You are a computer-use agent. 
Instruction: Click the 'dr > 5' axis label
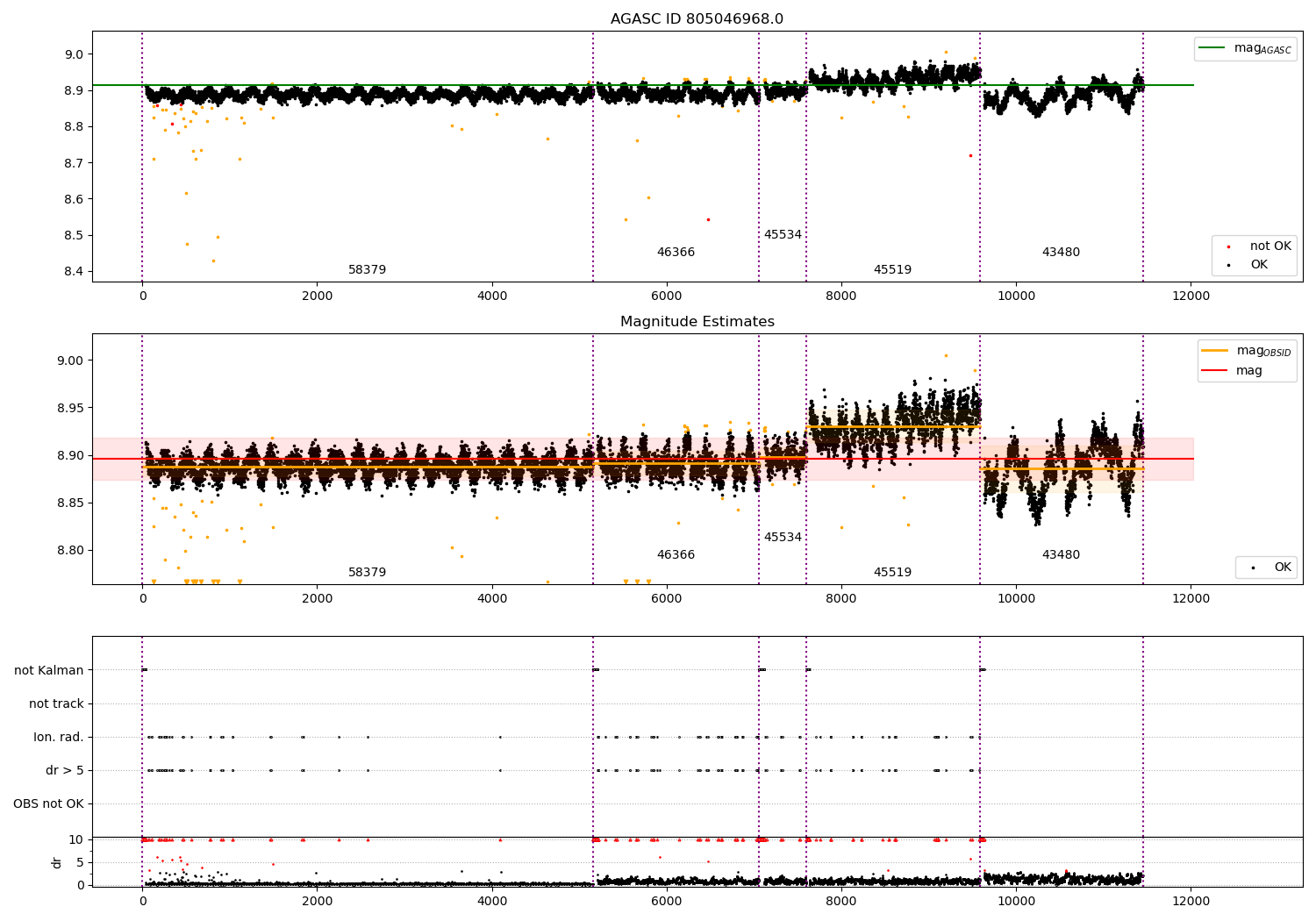(65, 771)
